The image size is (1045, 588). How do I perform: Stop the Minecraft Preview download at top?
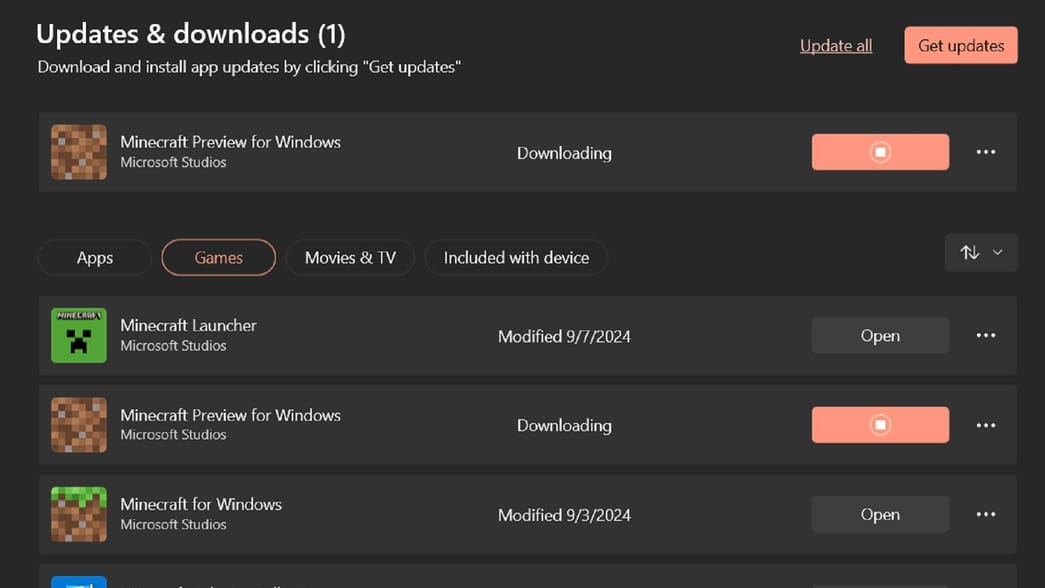(880, 152)
